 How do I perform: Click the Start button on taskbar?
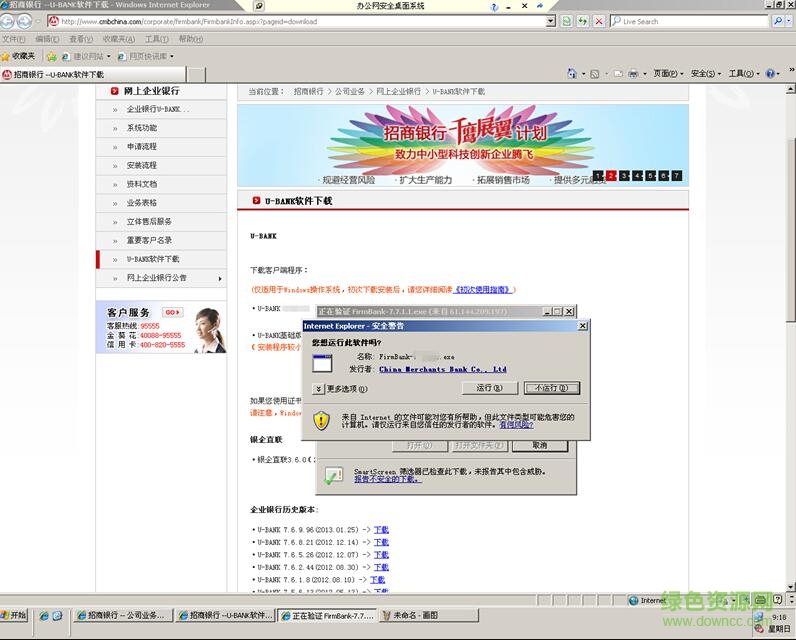(x=14, y=615)
